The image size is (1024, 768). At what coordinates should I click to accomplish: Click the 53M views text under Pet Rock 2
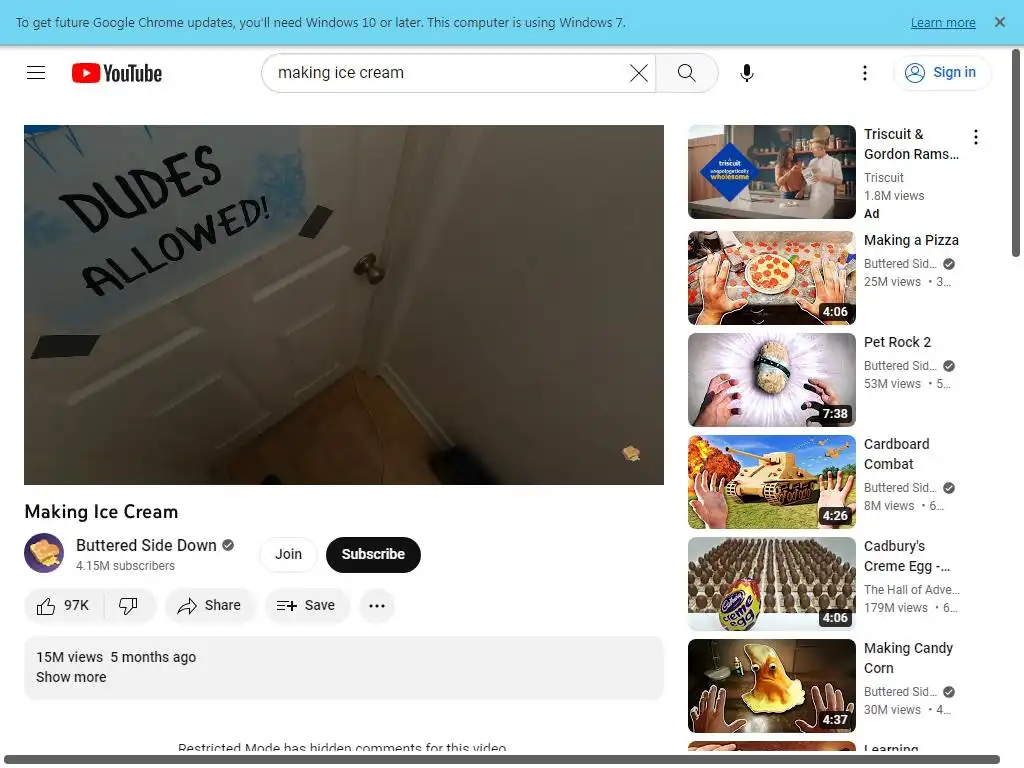tap(892, 384)
